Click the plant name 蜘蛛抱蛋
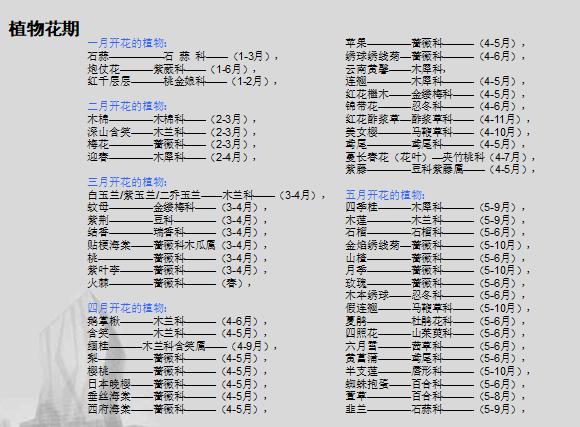Screen dimensions: 580x427 point(367,384)
